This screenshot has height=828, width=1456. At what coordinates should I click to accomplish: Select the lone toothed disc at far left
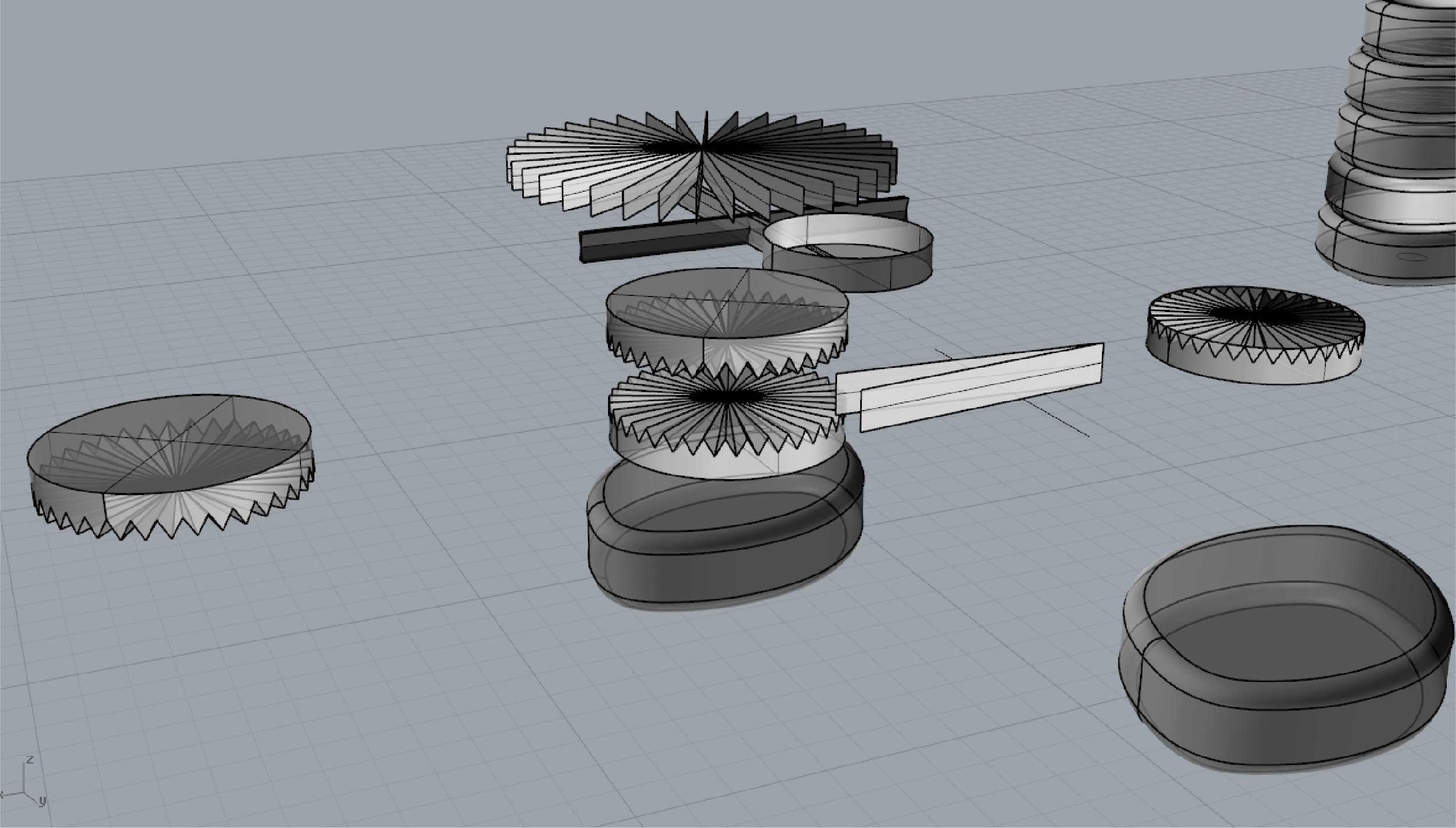point(170,467)
